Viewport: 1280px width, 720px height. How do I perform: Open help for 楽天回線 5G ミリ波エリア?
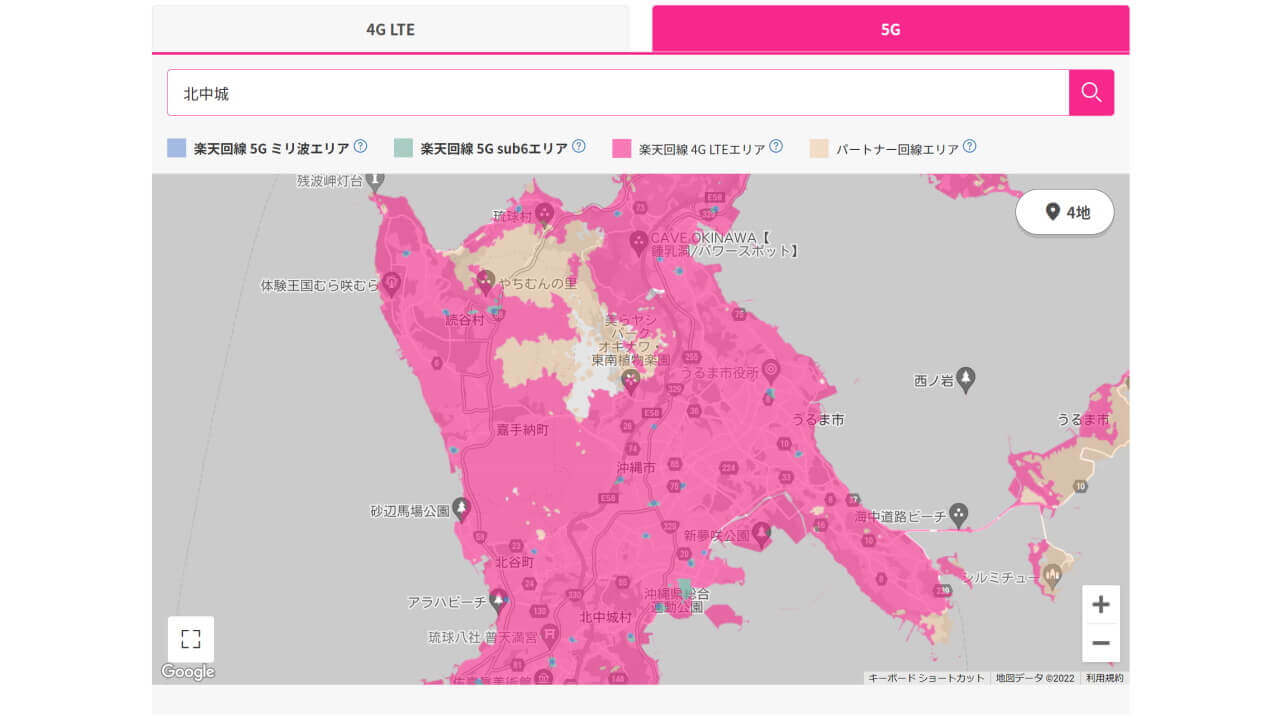359,145
